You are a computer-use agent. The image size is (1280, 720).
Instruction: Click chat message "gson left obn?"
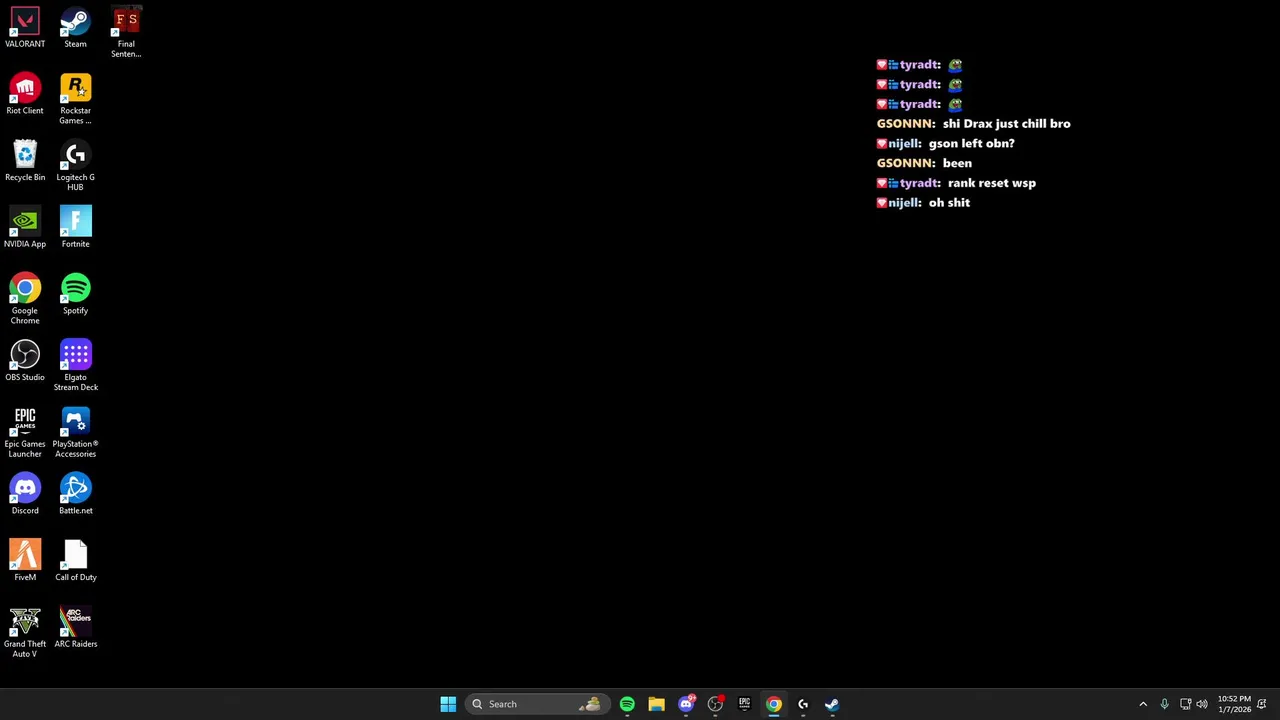click(x=971, y=144)
